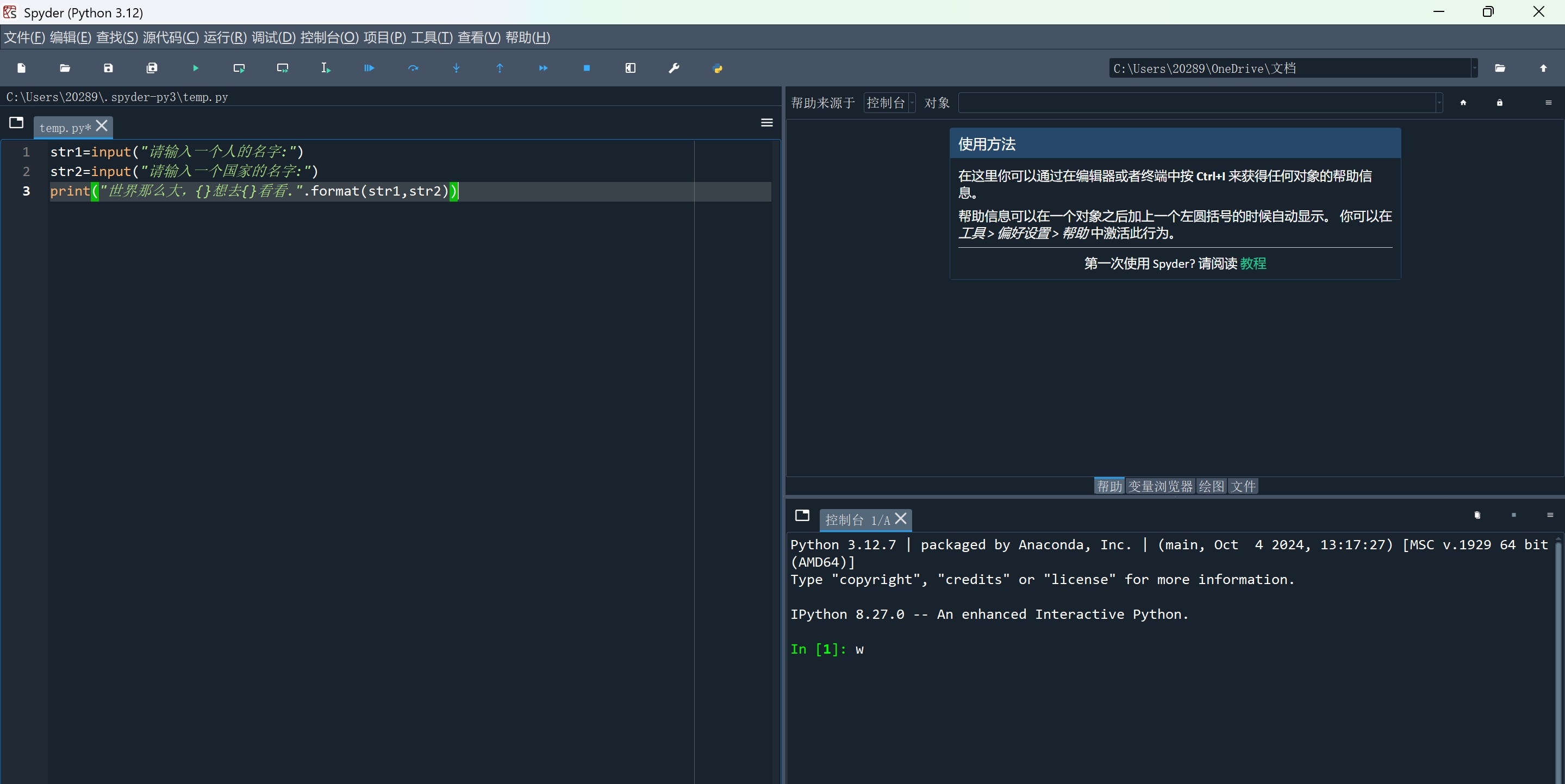Screen dimensions: 1565x784
Task: Click the 教程 tutorial link
Action: point(1253,264)
